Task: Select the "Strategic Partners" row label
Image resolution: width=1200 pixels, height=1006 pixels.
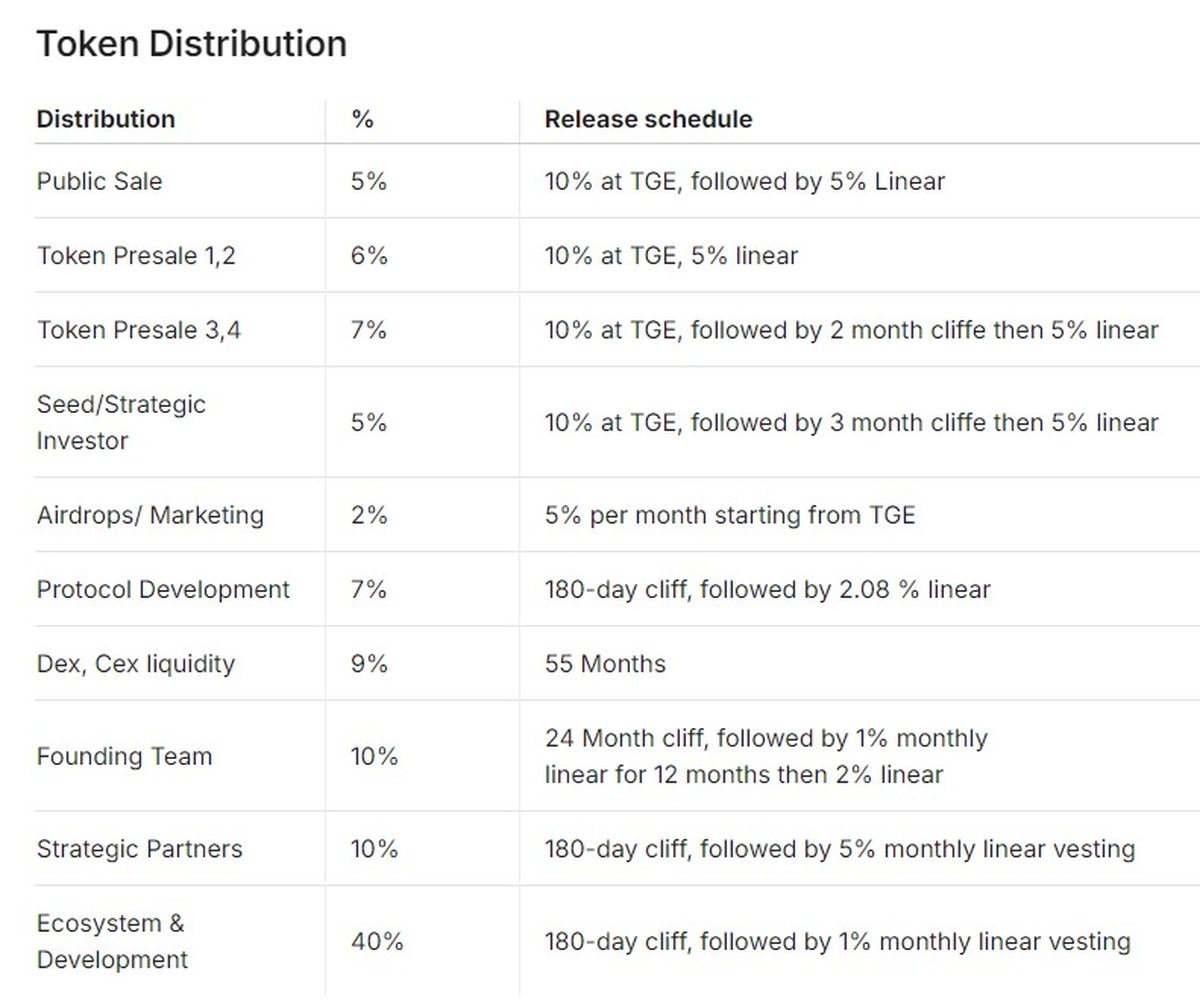Action: (139, 849)
